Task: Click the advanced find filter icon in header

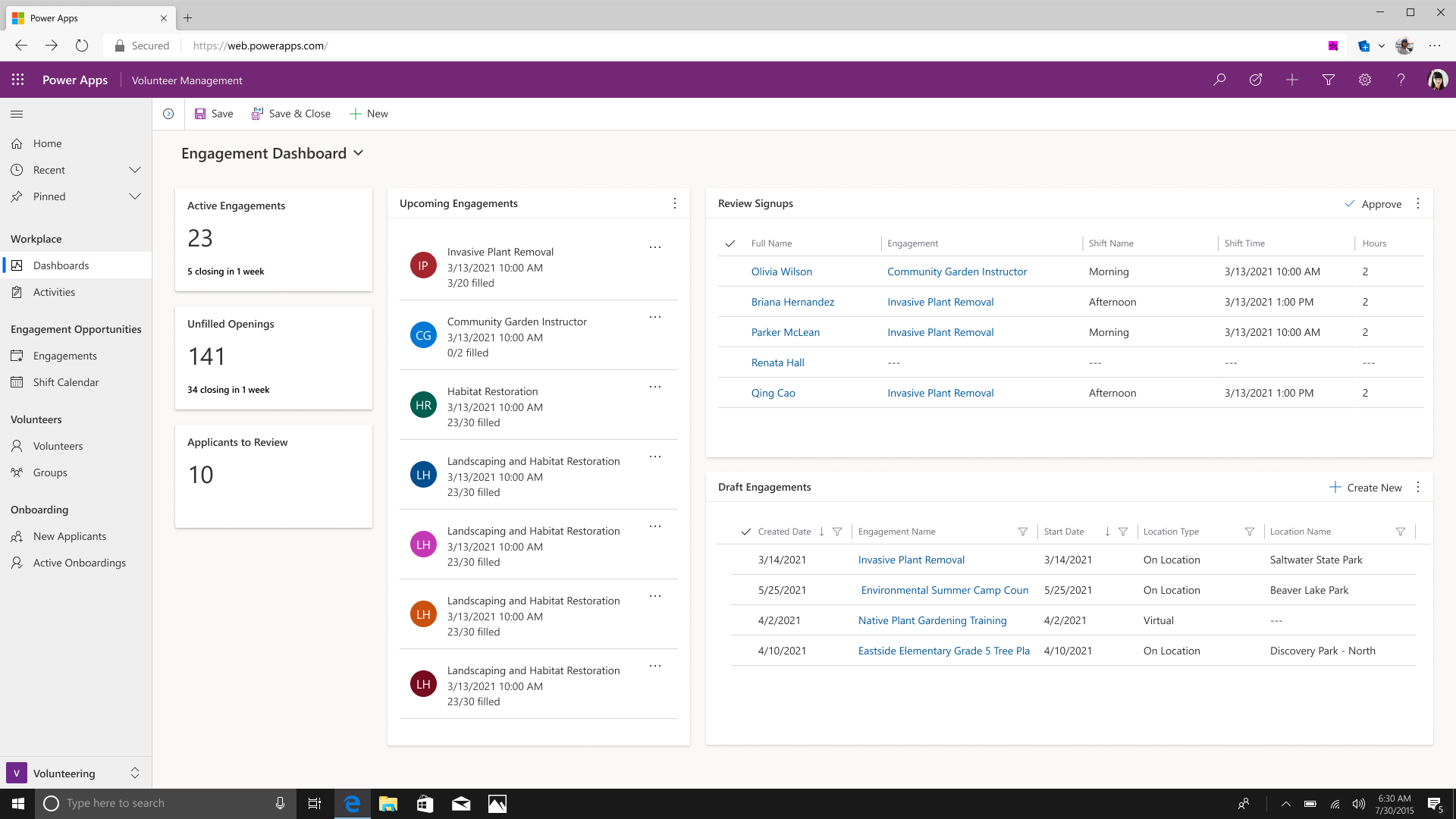Action: click(x=1328, y=80)
